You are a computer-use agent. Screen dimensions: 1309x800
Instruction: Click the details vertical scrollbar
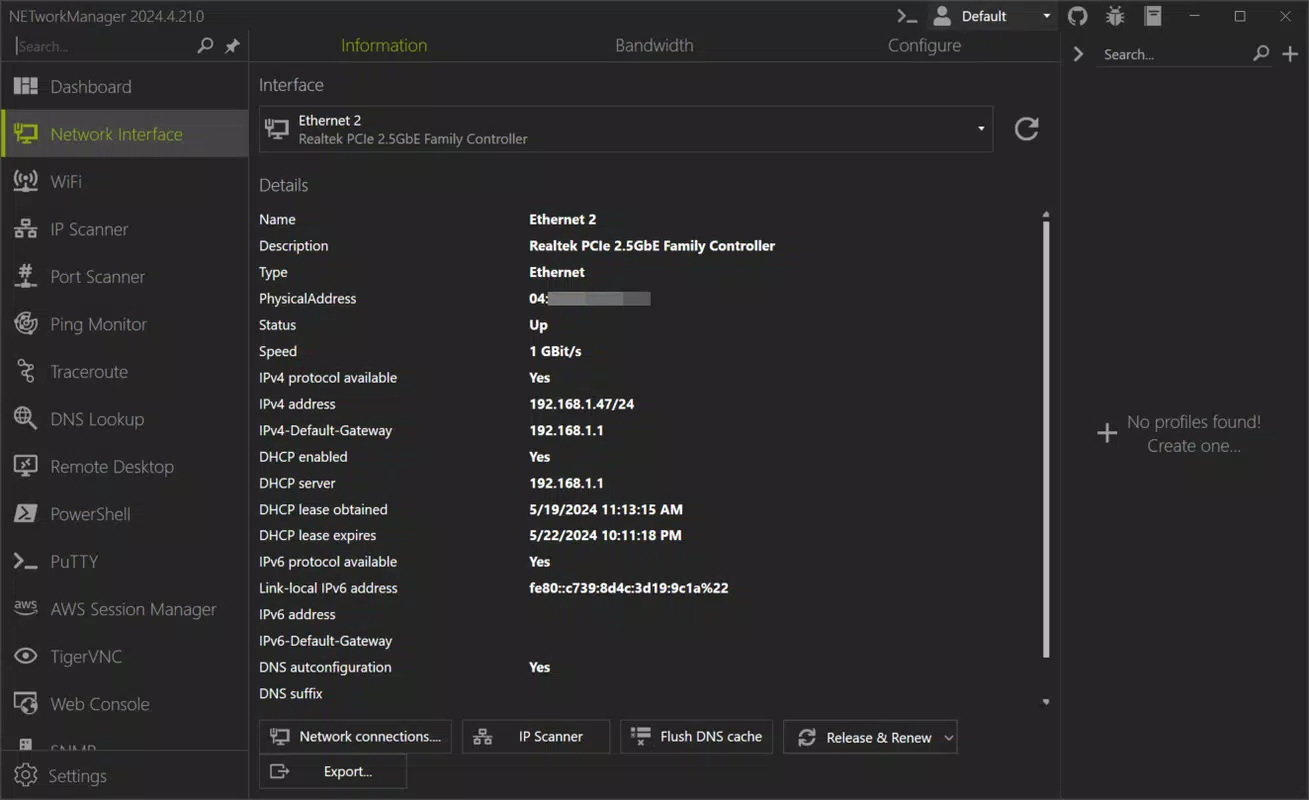[1046, 440]
